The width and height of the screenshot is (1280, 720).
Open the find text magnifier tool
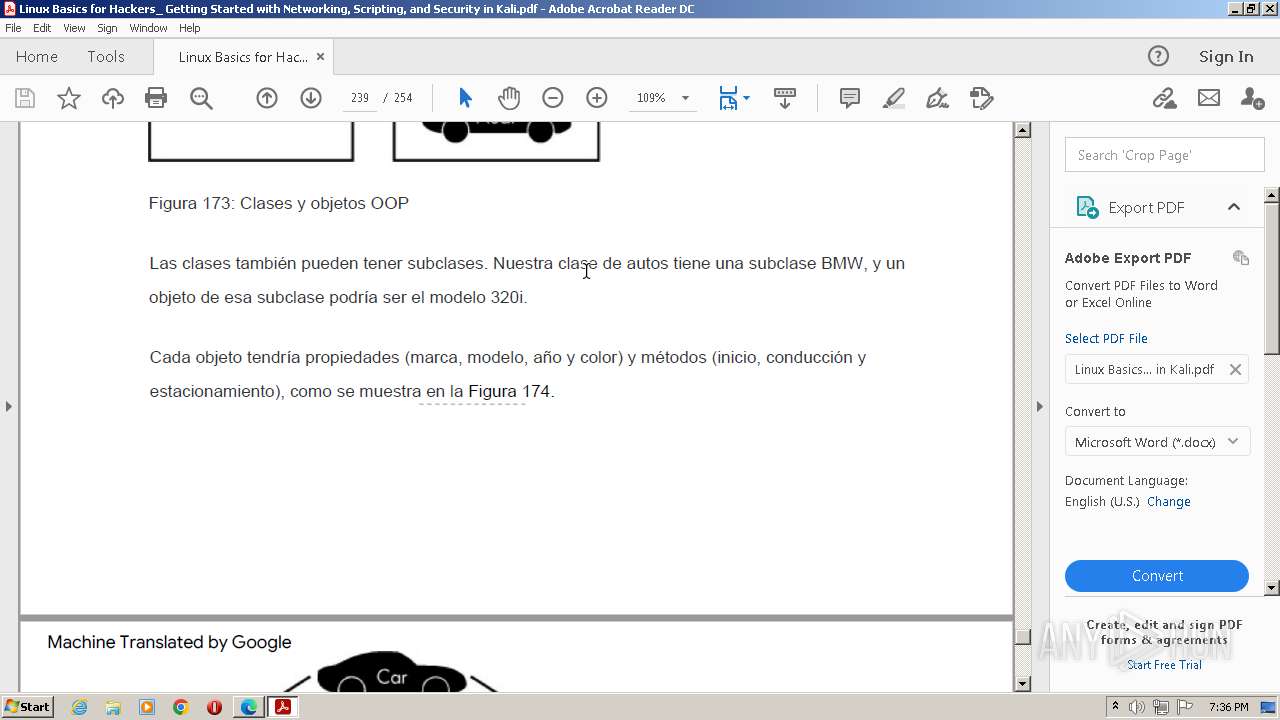click(201, 98)
